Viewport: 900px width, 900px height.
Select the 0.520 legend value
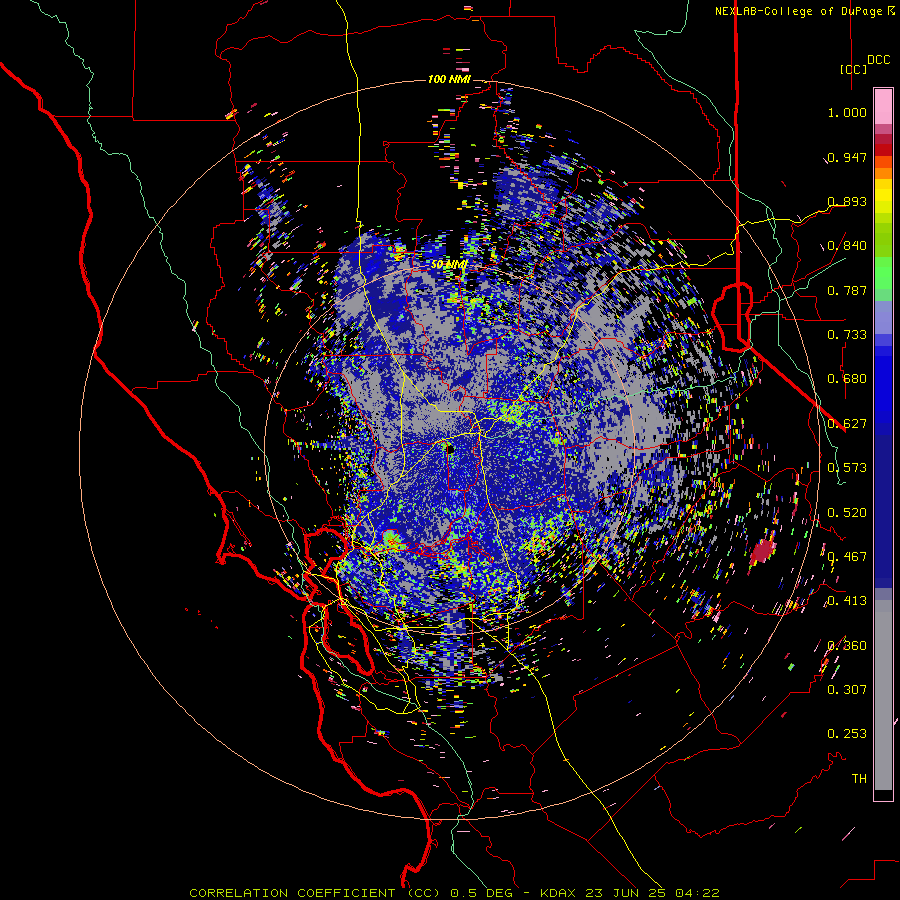(847, 513)
